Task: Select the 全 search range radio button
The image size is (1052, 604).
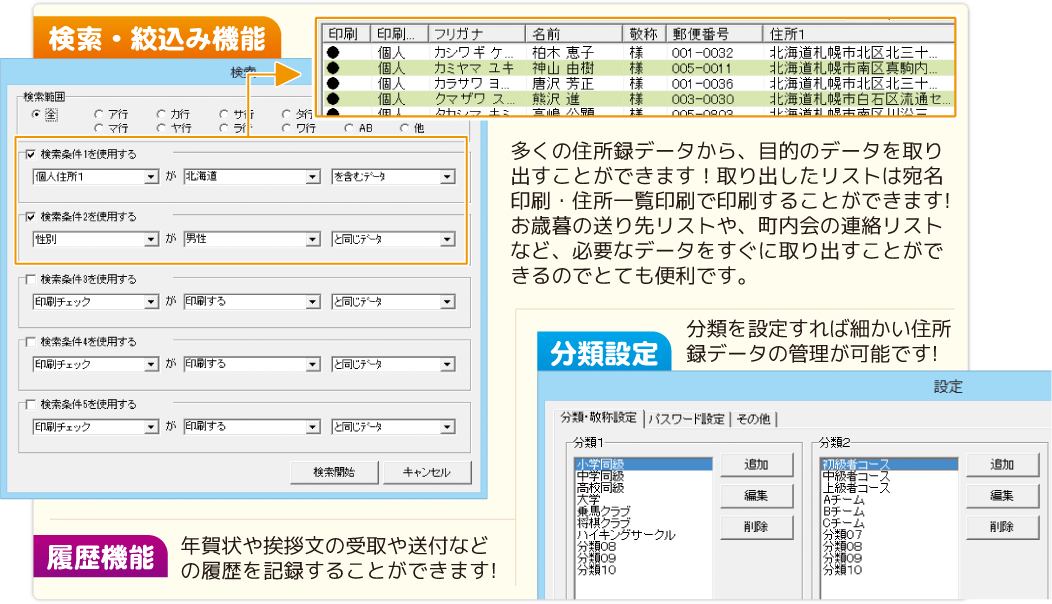Action: (37, 114)
